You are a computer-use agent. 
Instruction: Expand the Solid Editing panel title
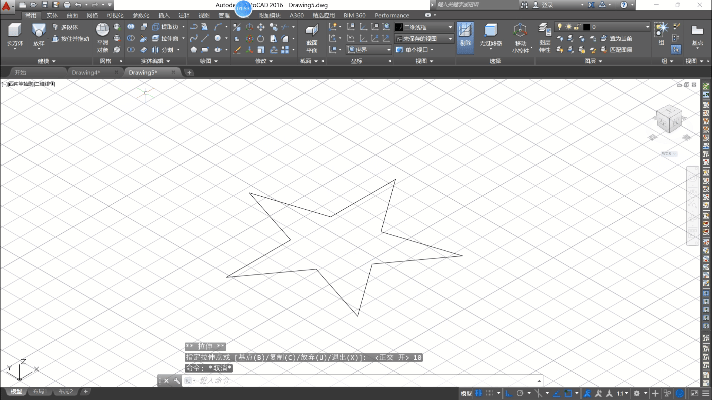click(x=155, y=61)
